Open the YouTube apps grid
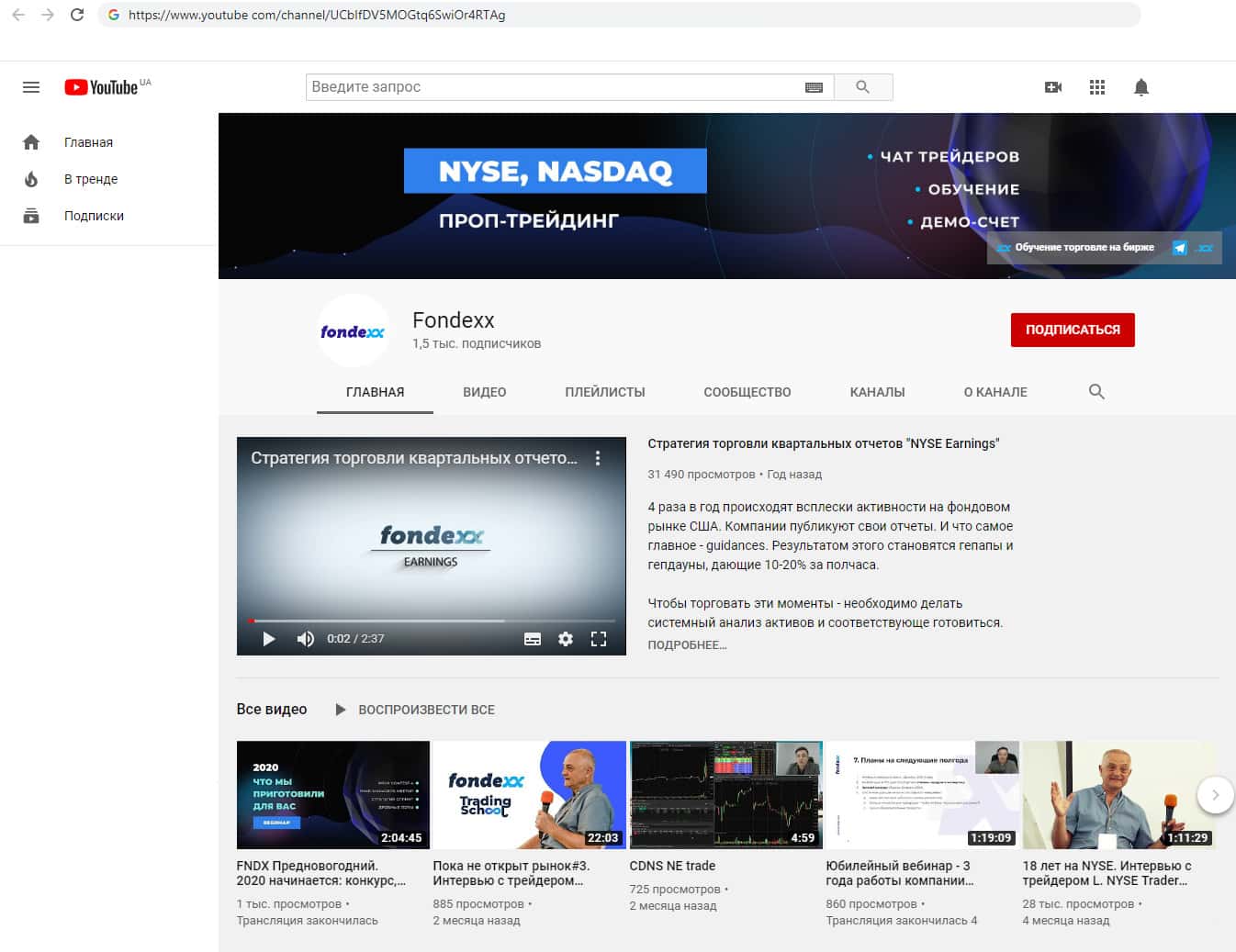Image resolution: width=1236 pixels, height=952 pixels. point(1097,87)
